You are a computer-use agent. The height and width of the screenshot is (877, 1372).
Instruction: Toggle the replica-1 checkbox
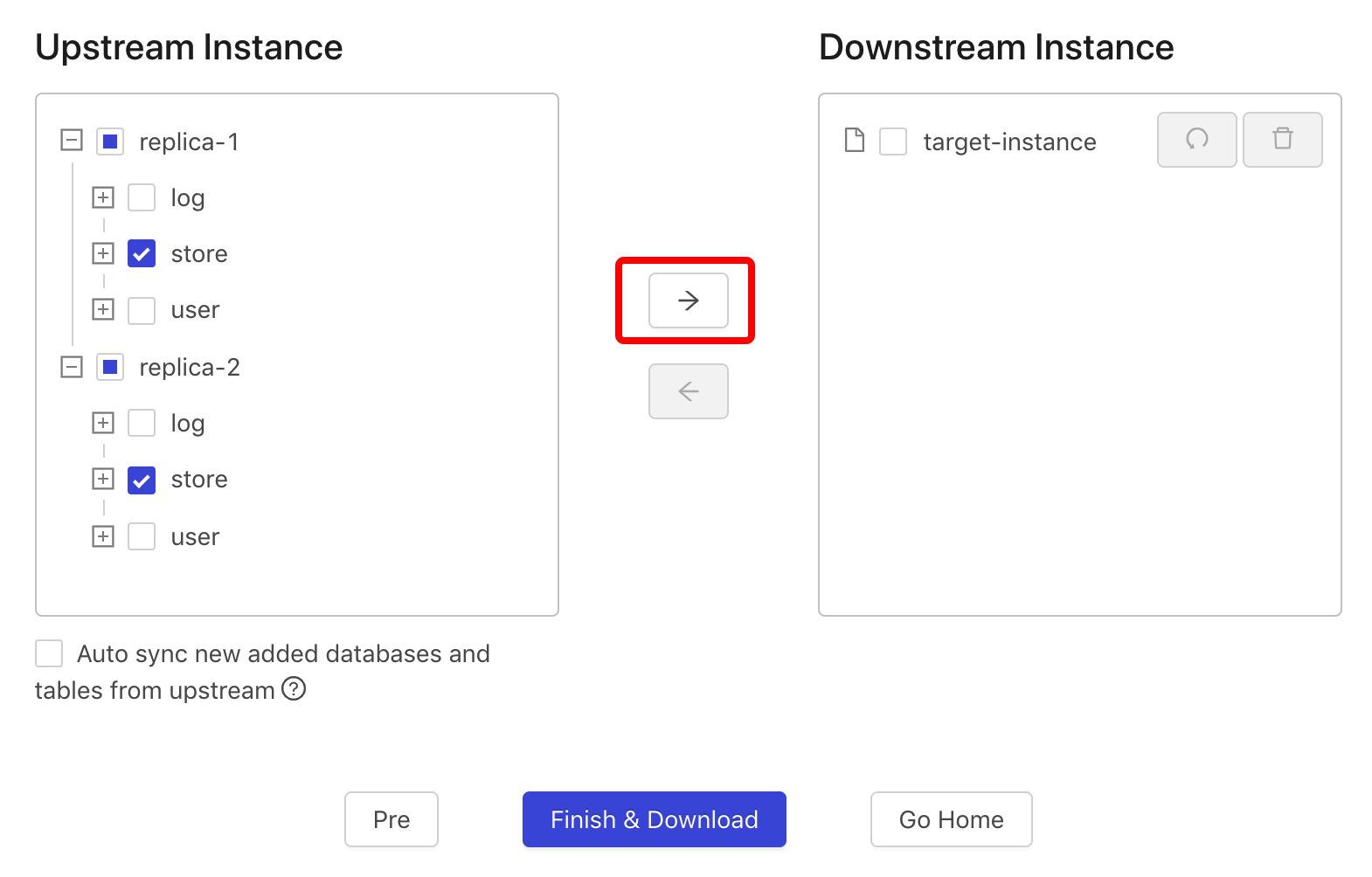[x=110, y=141]
